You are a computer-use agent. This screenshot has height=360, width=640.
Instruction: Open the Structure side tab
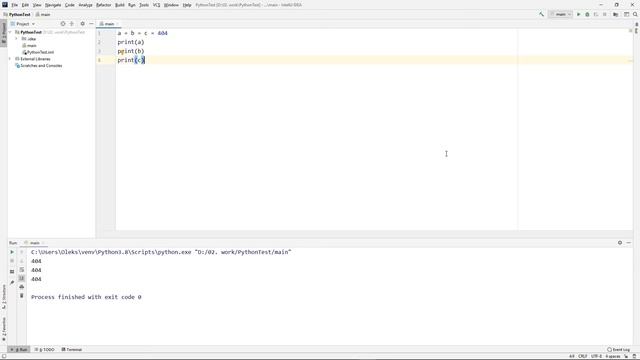pos(4,297)
